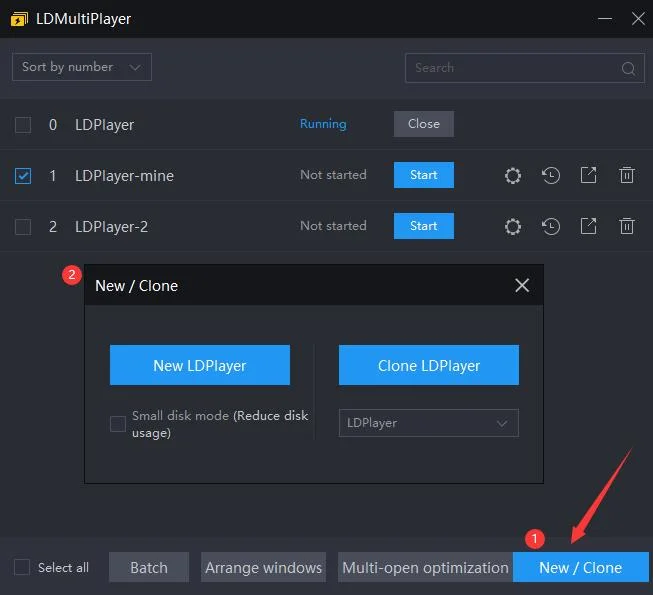Click the New / Clone bottom button
This screenshot has height=595, width=653.
tap(581, 567)
